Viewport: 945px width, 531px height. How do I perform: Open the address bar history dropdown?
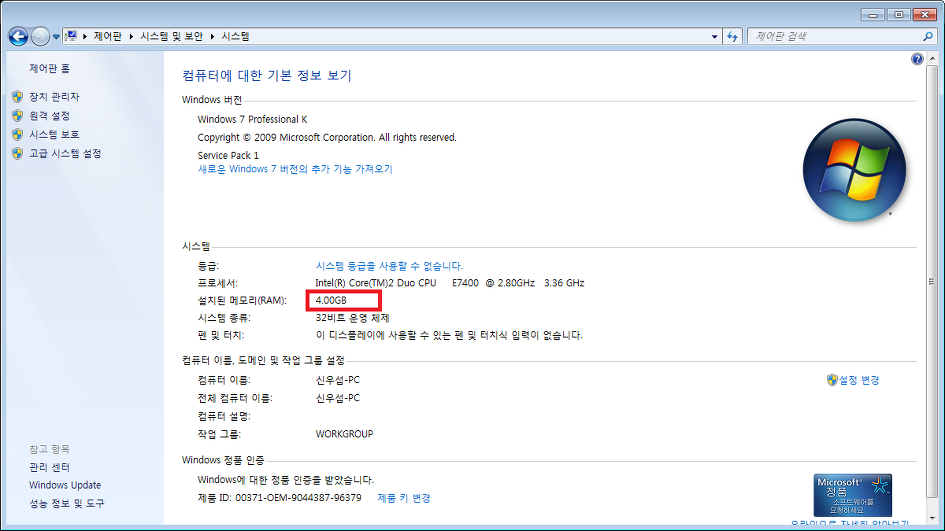pyautogui.click(x=715, y=36)
